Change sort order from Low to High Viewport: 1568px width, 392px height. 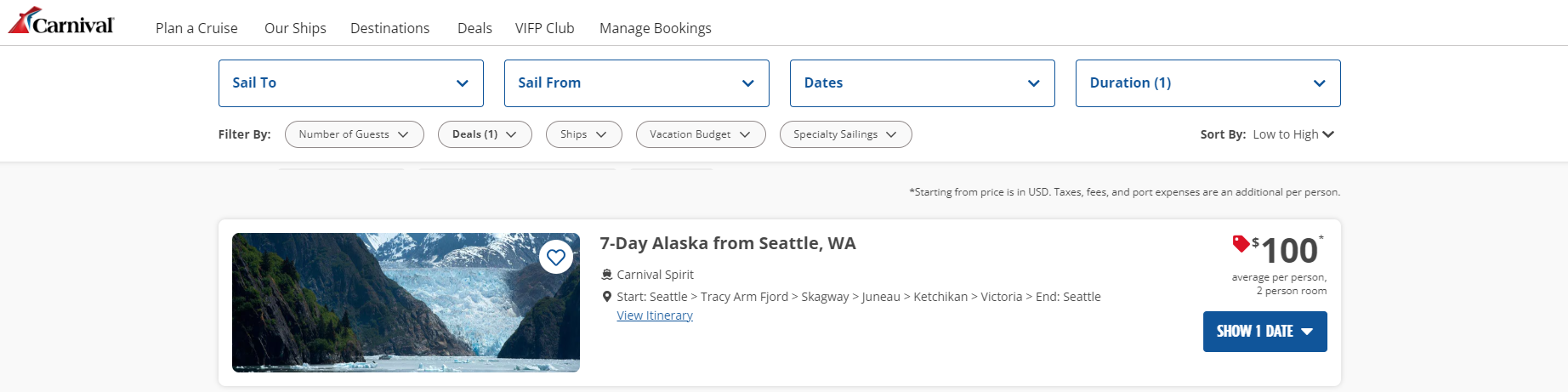click(1293, 134)
